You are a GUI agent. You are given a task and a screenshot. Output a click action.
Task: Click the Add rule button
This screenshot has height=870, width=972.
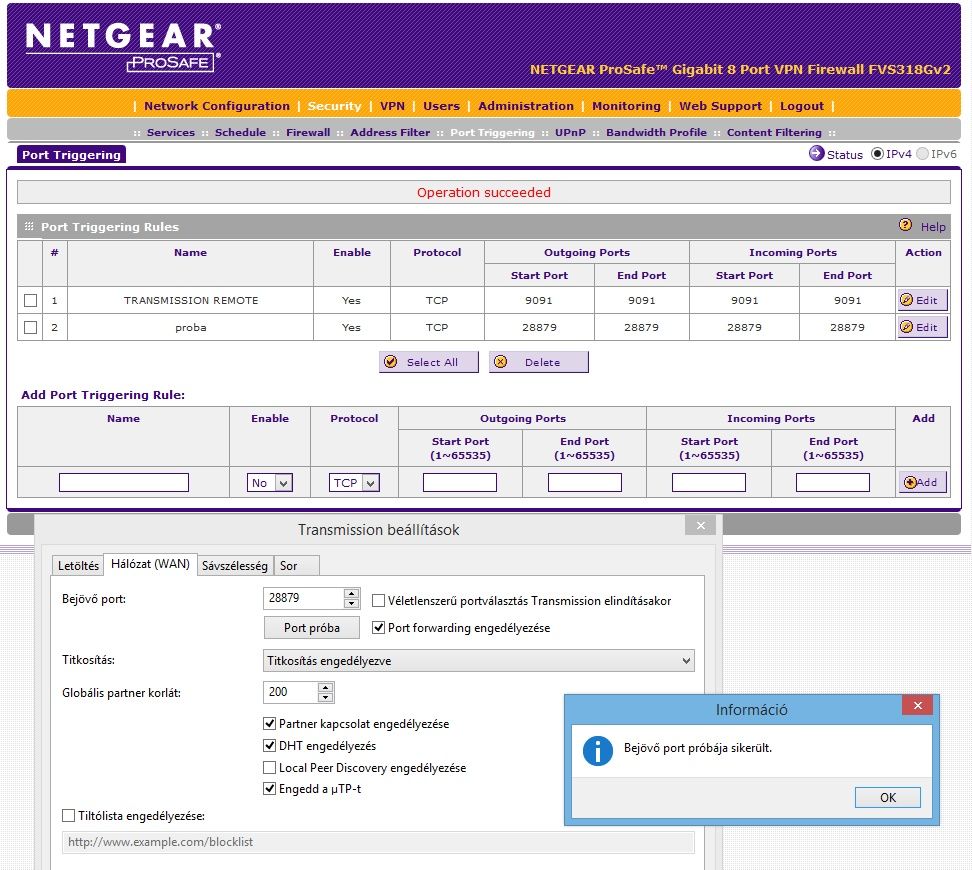(x=922, y=482)
